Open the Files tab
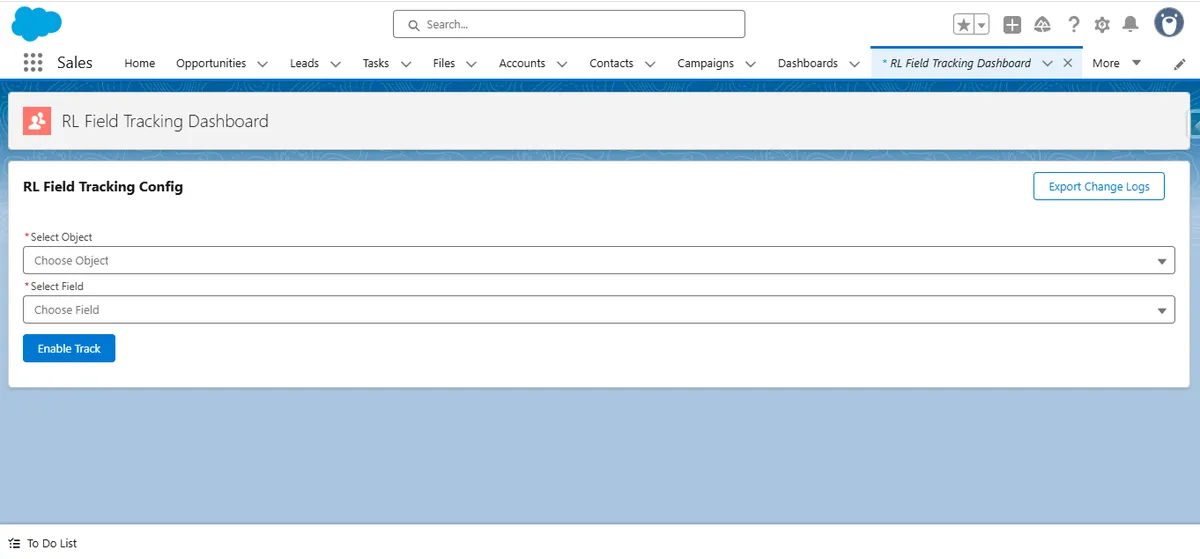The height and width of the screenshot is (559, 1200). click(x=444, y=63)
